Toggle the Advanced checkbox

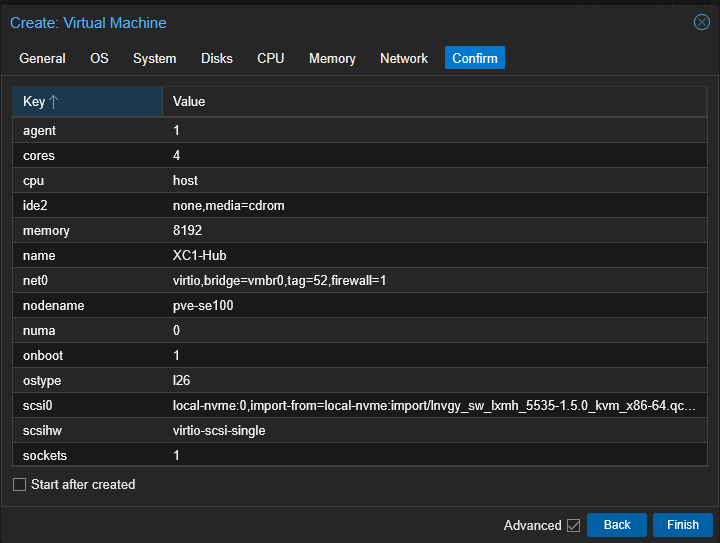tap(573, 525)
